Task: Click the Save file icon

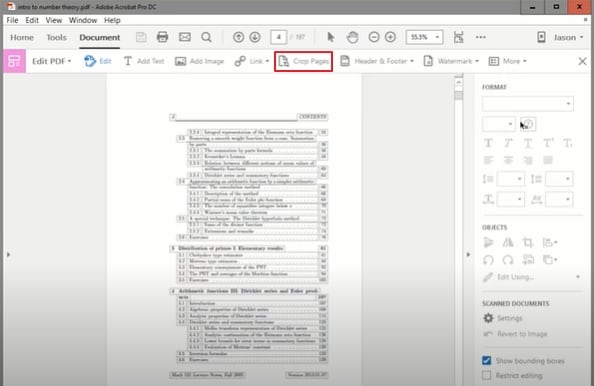Action: point(141,37)
